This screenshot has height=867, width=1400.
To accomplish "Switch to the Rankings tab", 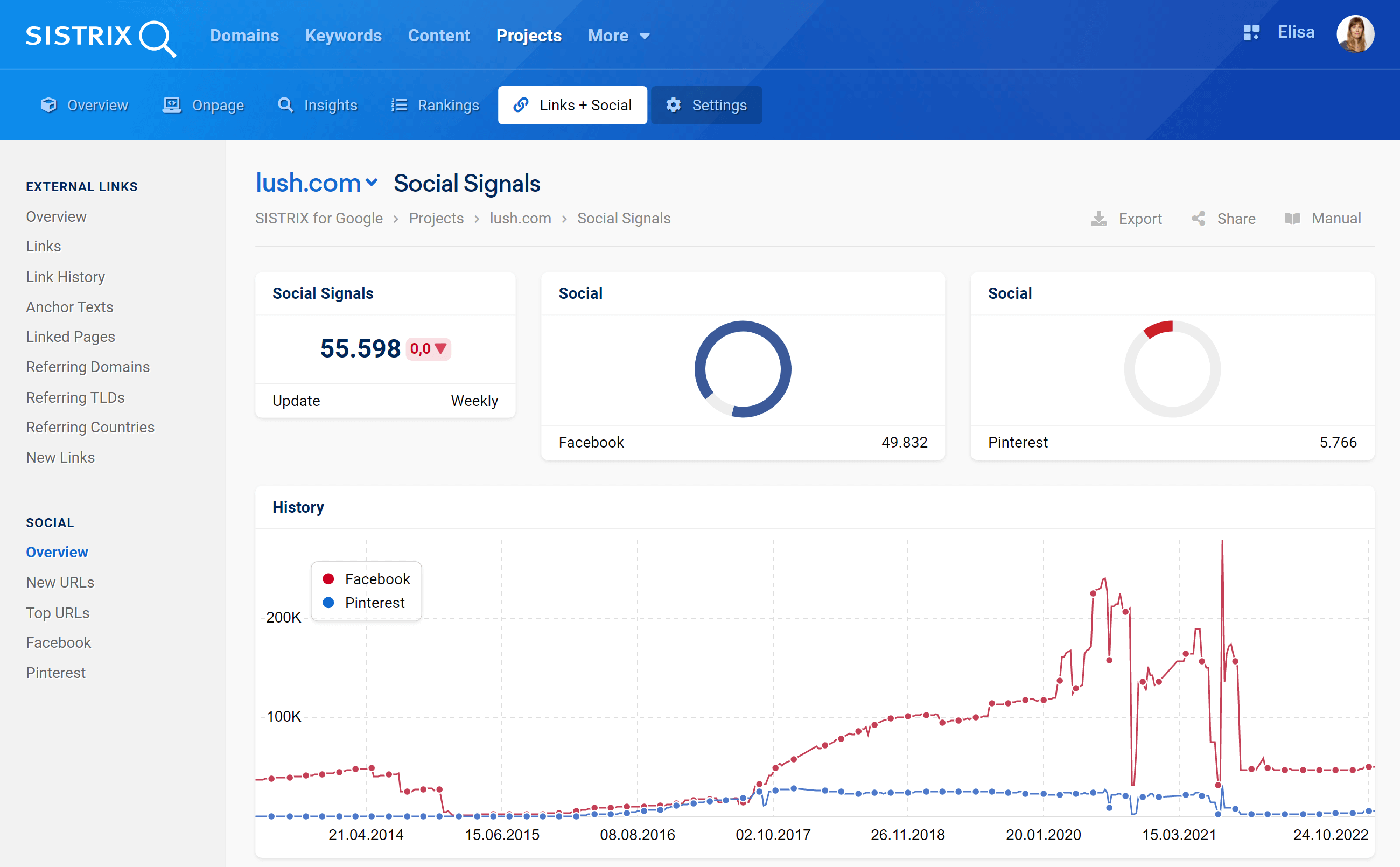I will [435, 105].
